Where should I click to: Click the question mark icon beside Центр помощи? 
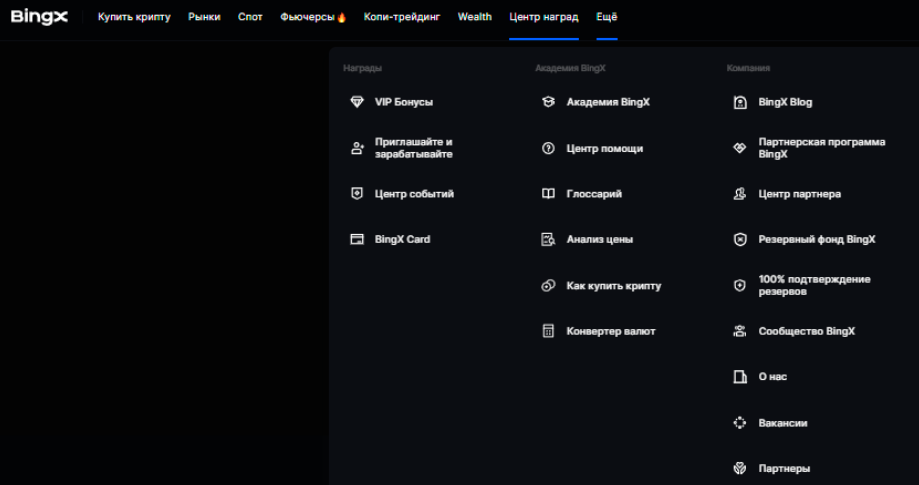548,148
